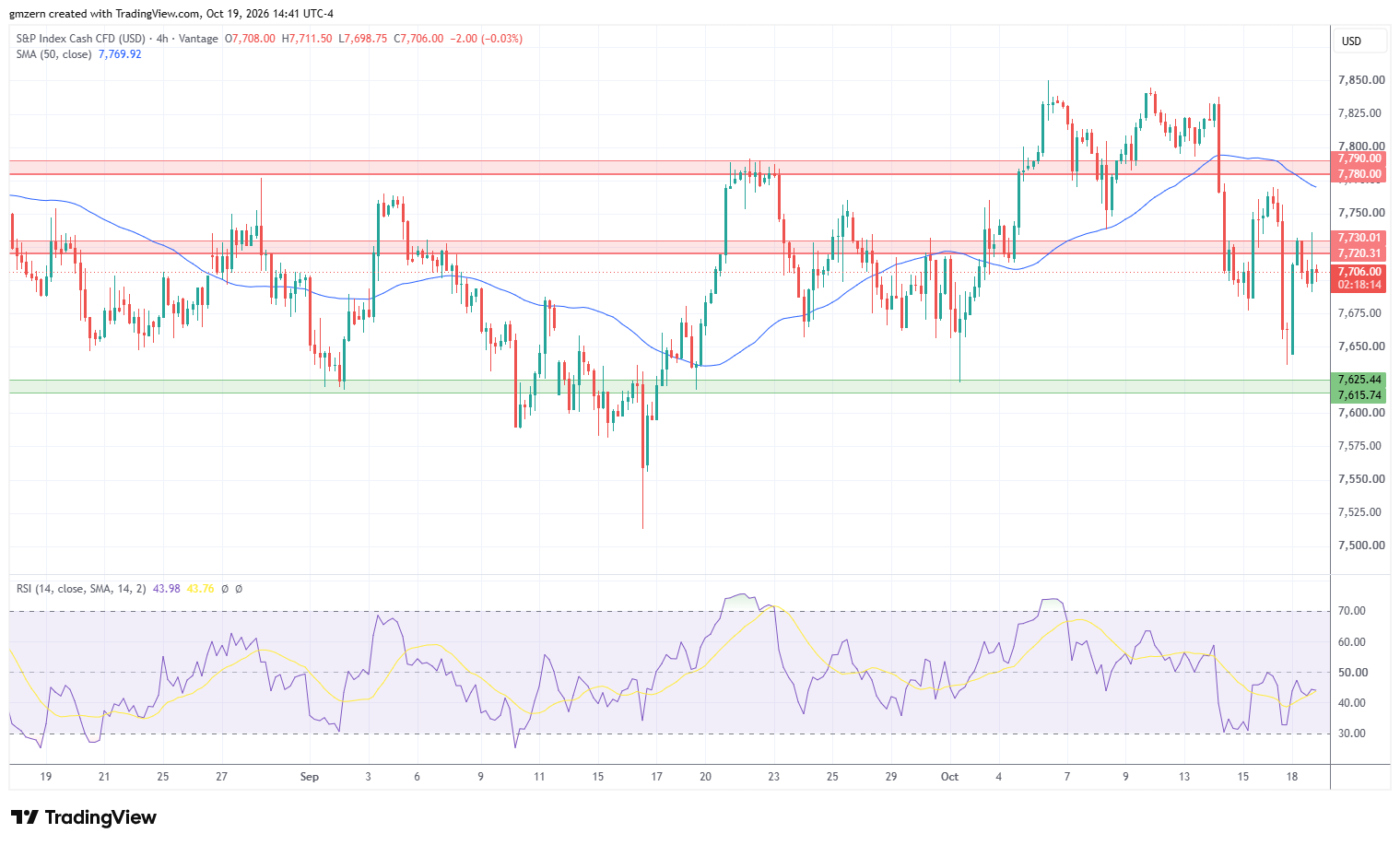This screenshot has width=1400, height=845.
Task: Click the 7,850.00 price axis label
Action: pos(1360,80)
